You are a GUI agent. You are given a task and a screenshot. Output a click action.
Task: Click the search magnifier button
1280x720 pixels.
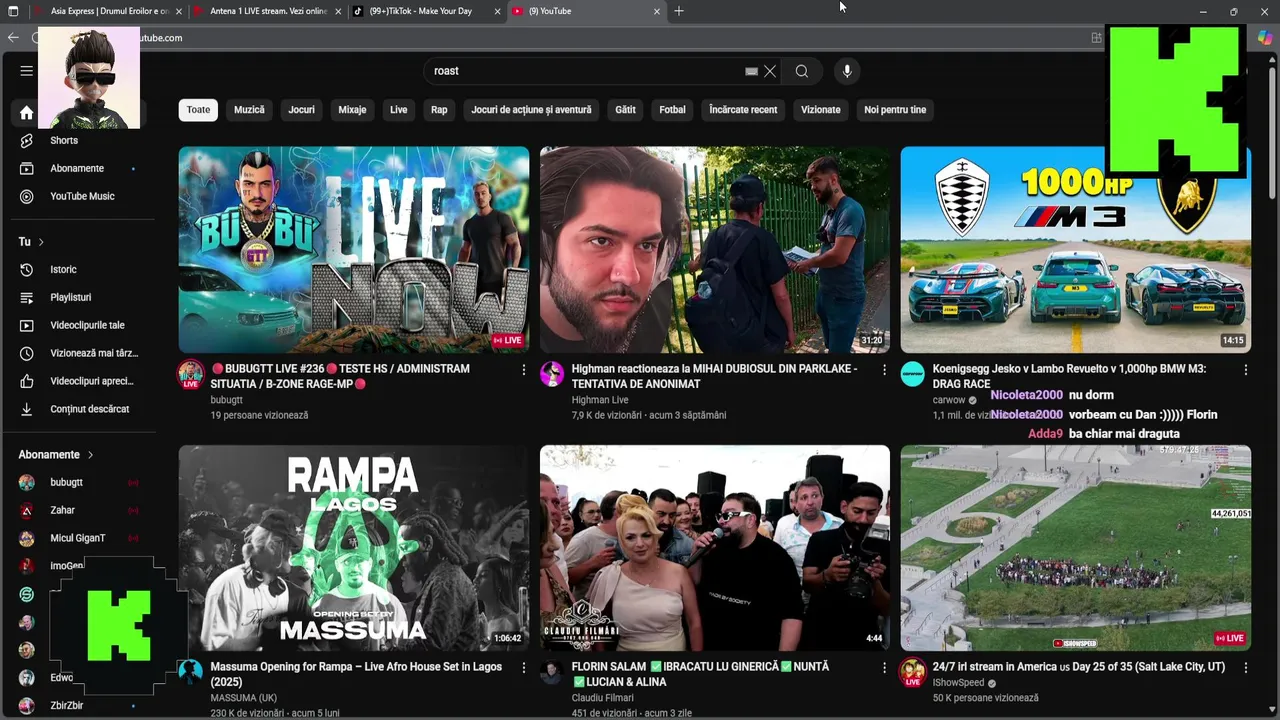(802, 71)
